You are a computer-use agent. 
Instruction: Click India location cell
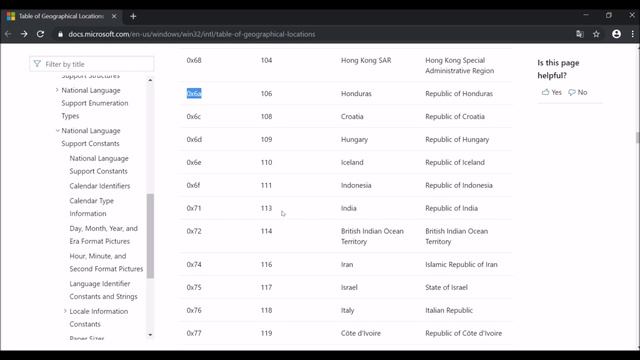coord(349,208)
